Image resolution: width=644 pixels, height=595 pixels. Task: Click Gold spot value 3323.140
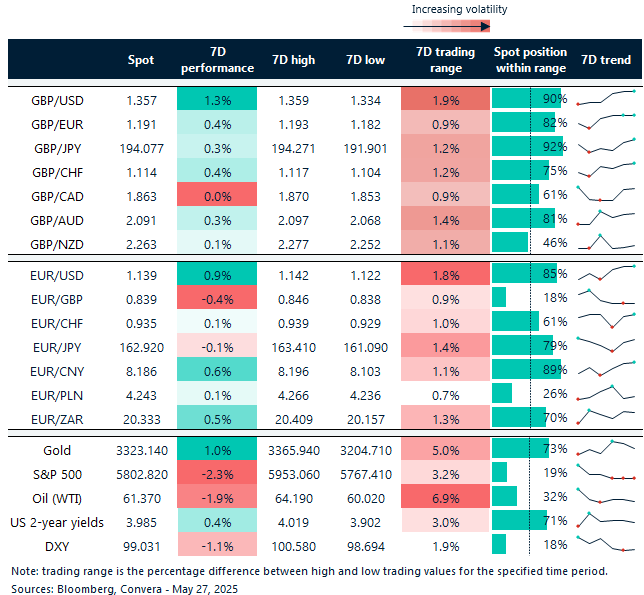[x=142, y=451]
